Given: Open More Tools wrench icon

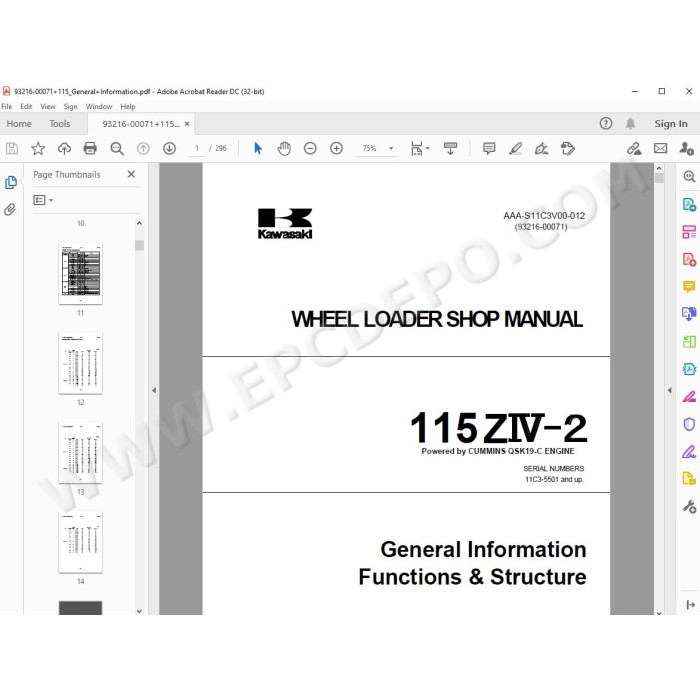Looking at the screenshot, I should click(x=689, y=507).
